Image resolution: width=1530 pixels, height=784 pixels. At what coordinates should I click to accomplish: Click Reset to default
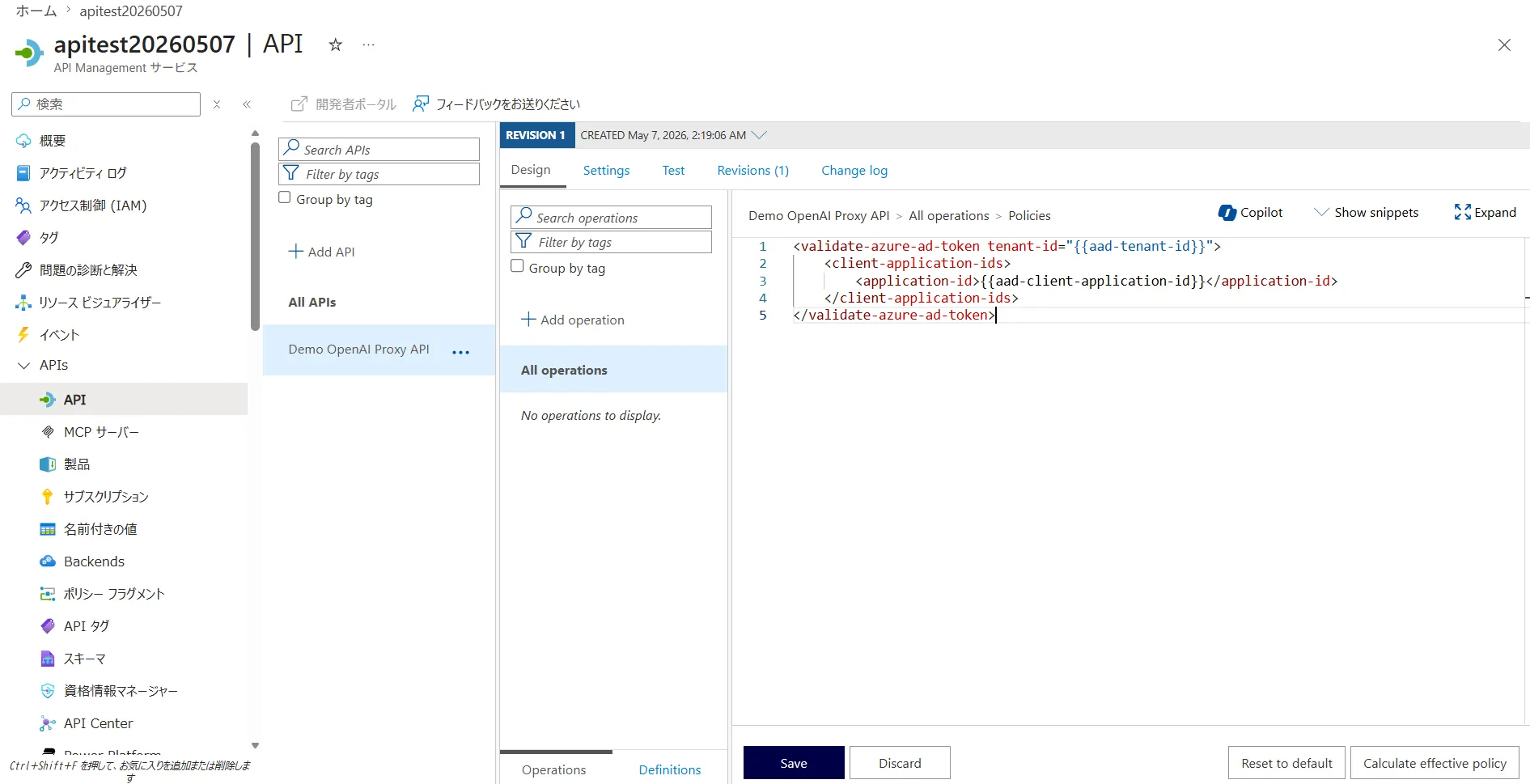click(x=1286, y=763)
